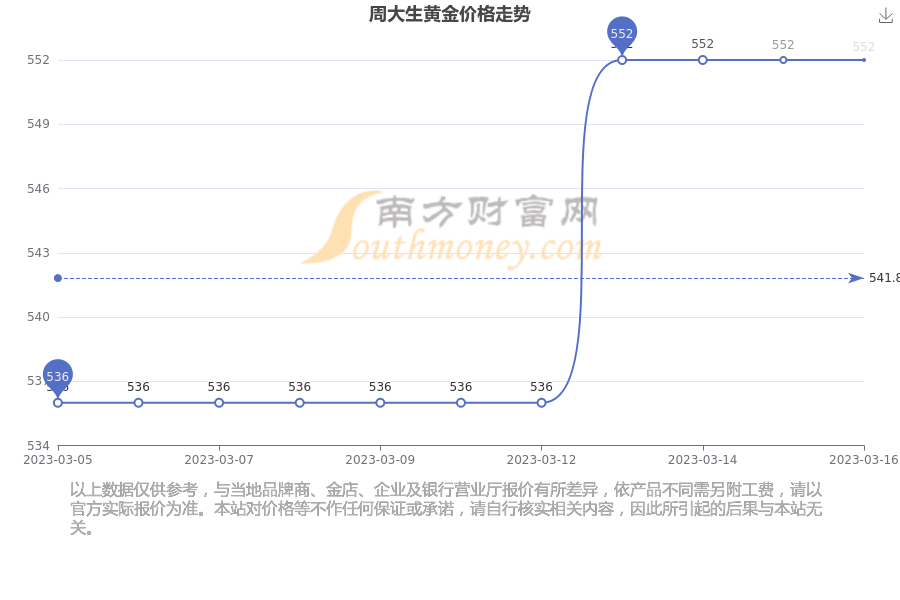Click the 540 y-axis label
The image size is (900, 600).
pos(38,316)
